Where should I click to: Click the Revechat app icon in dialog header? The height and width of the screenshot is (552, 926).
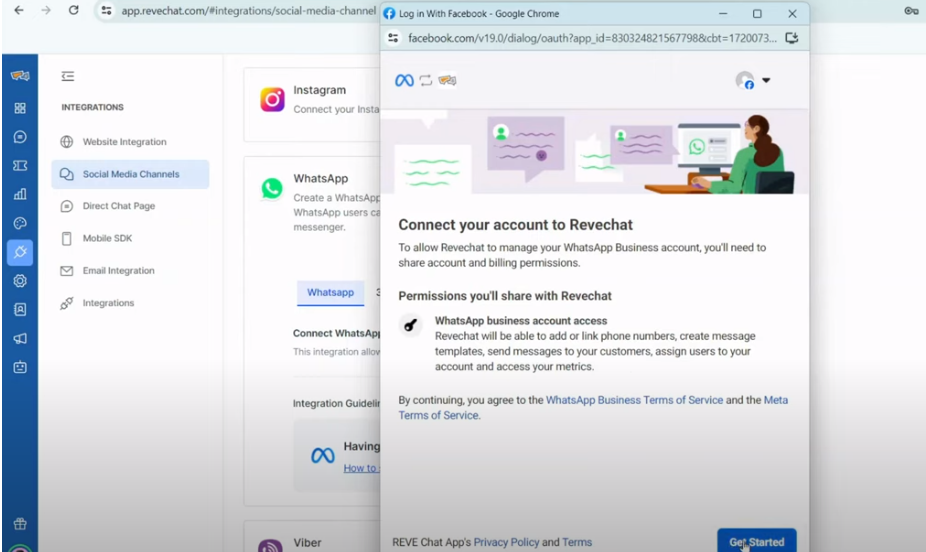click(x=447, y=80)
